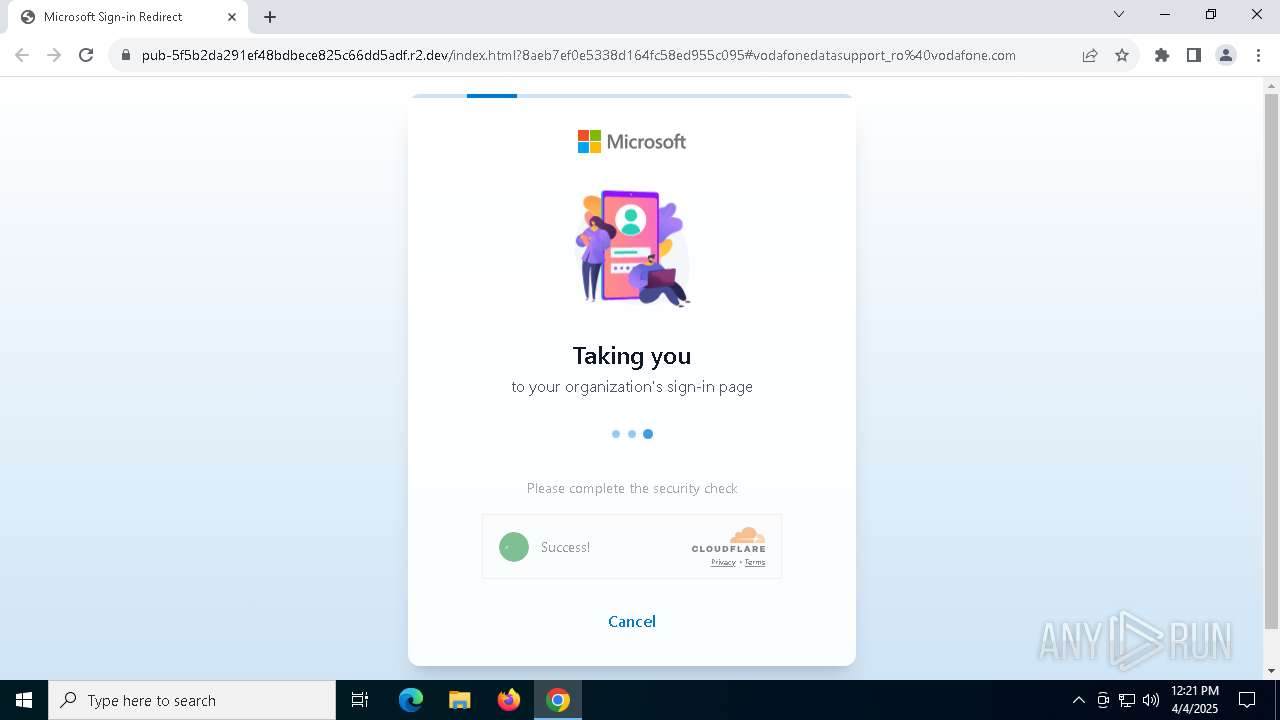
Task: Click the Microsoft logo
Action: coord(632,142)
